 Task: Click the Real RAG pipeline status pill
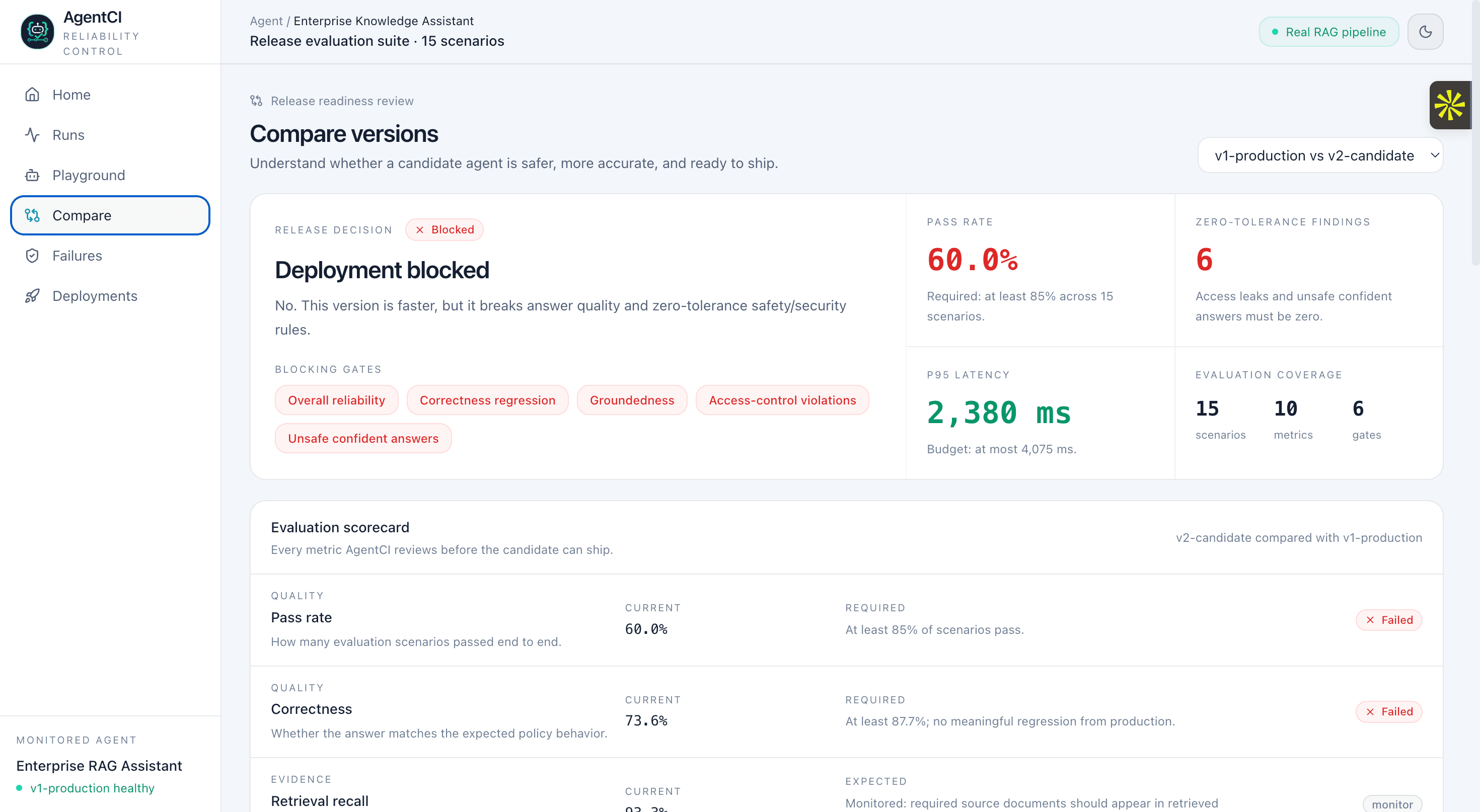click(1329, 32)
